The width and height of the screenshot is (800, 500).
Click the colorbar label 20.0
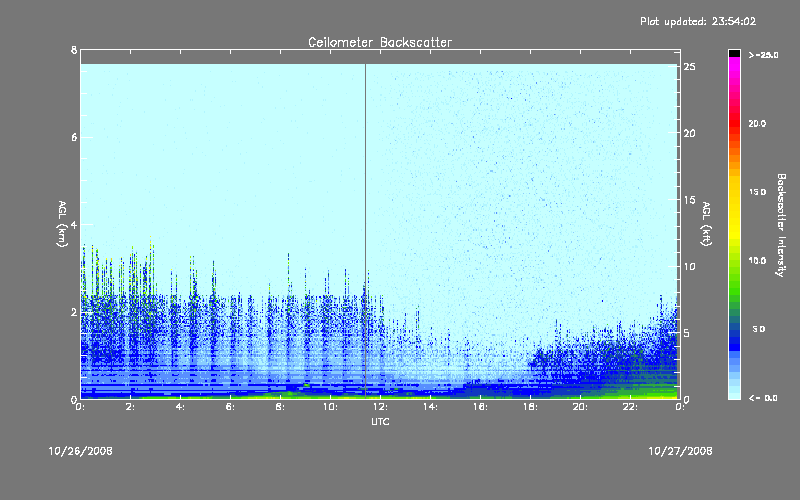coord(757,123)
